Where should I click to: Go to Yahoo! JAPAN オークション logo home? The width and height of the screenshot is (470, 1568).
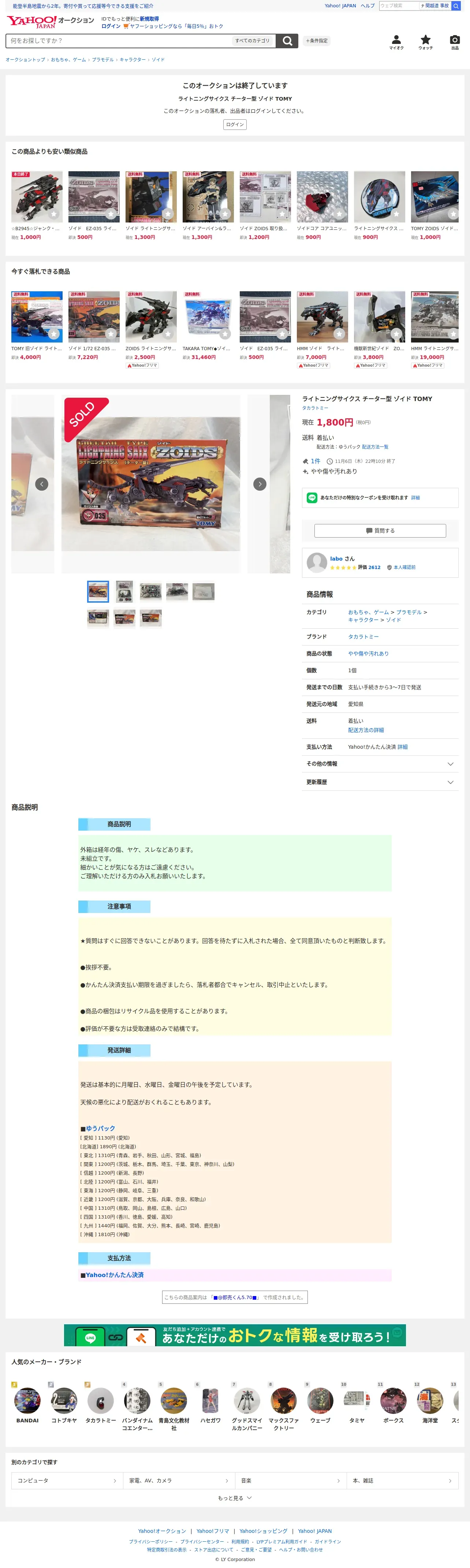(51, 22)
